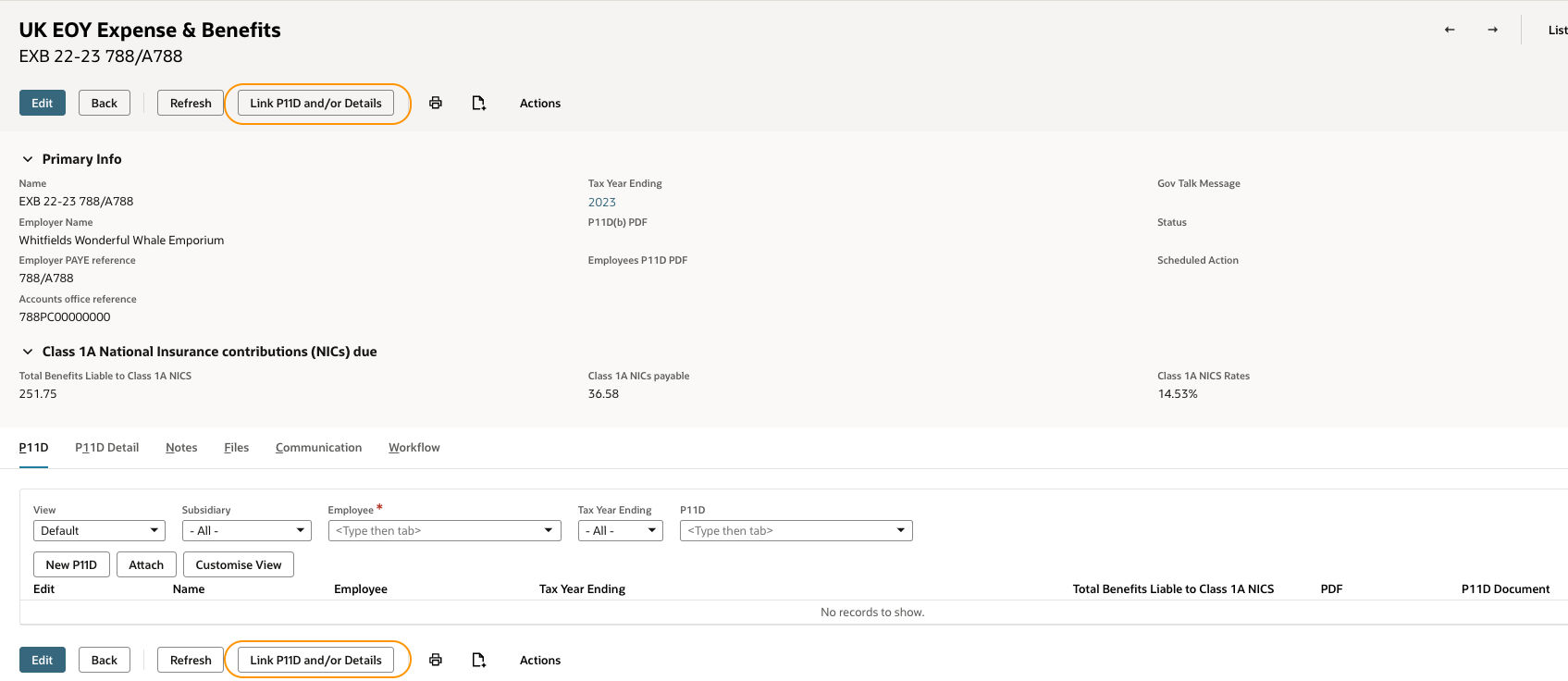This screenshot has height=681, width=1568.
Task: Click the PDF column header
Action: (1331, 588)
